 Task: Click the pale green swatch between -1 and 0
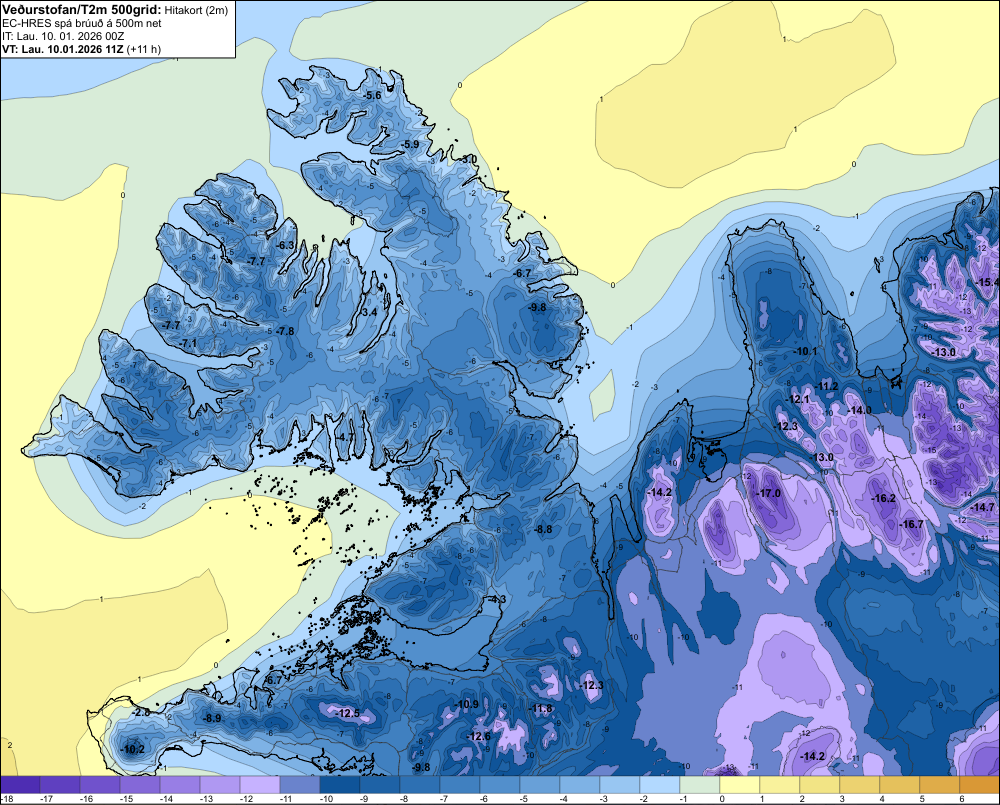(700, 785)
